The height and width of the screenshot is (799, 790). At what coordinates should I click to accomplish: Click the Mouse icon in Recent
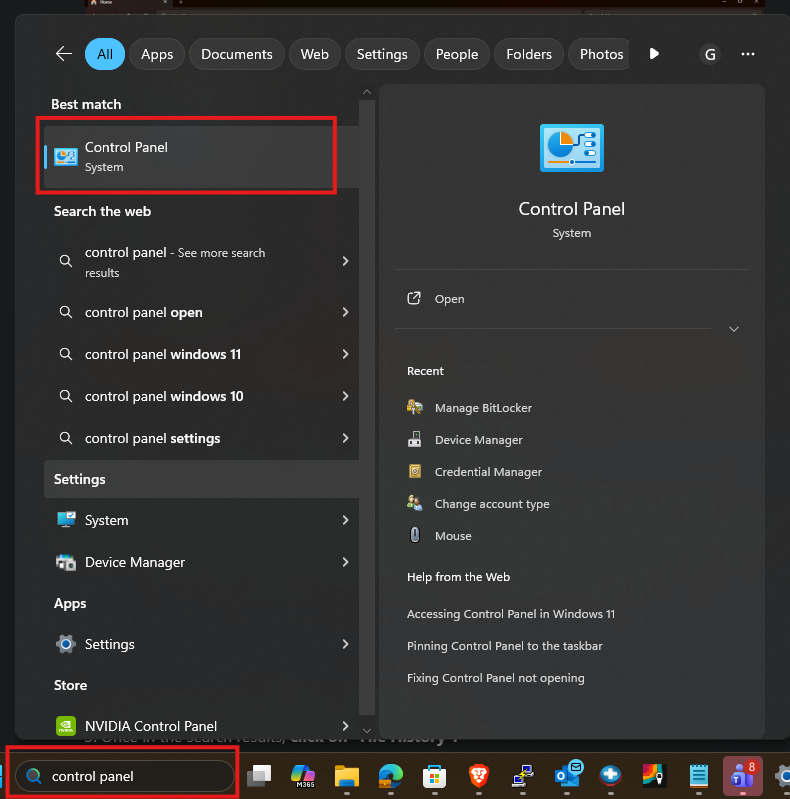click(x=415, y=535)
